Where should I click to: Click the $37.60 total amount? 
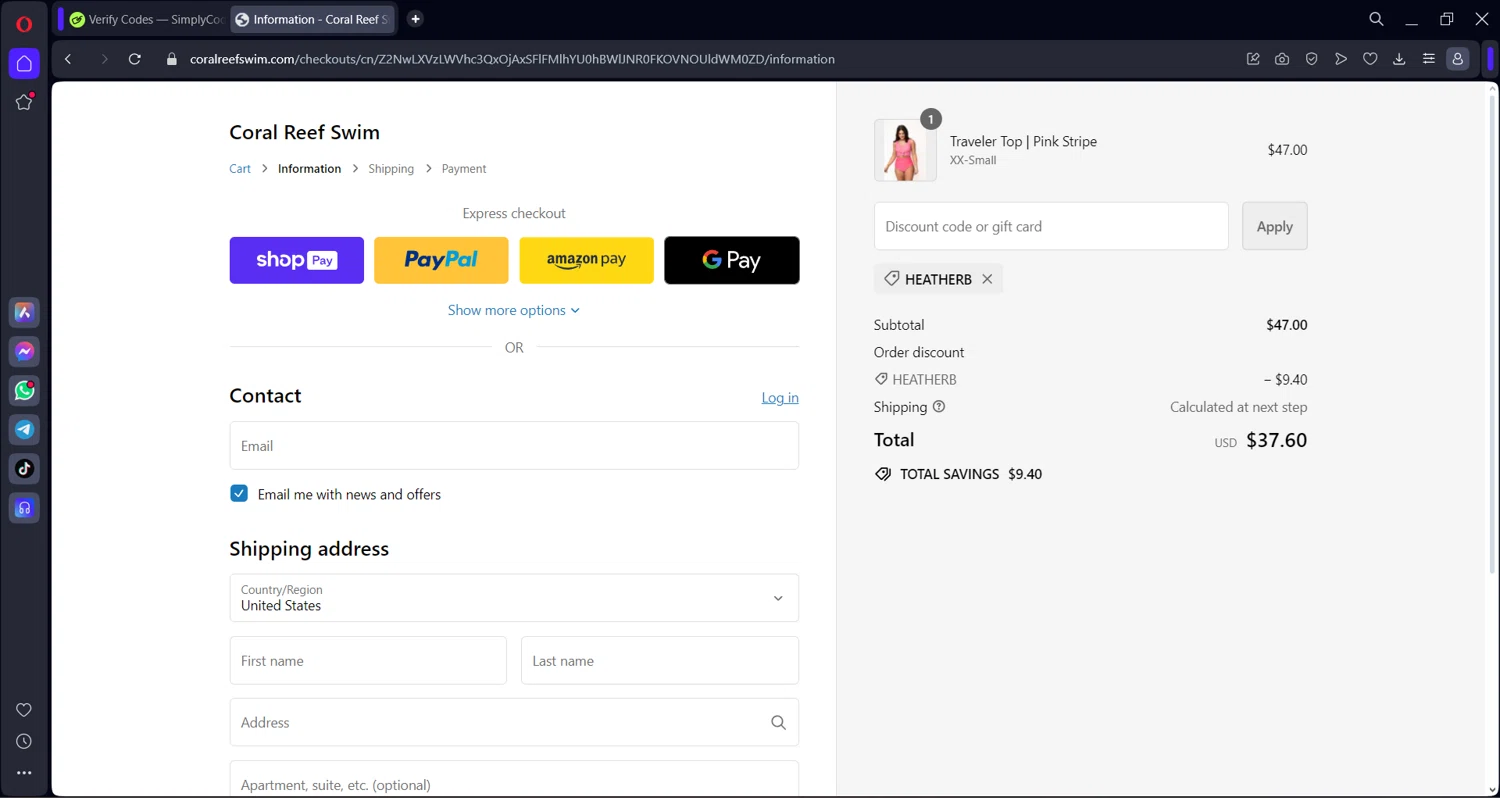1277,440
